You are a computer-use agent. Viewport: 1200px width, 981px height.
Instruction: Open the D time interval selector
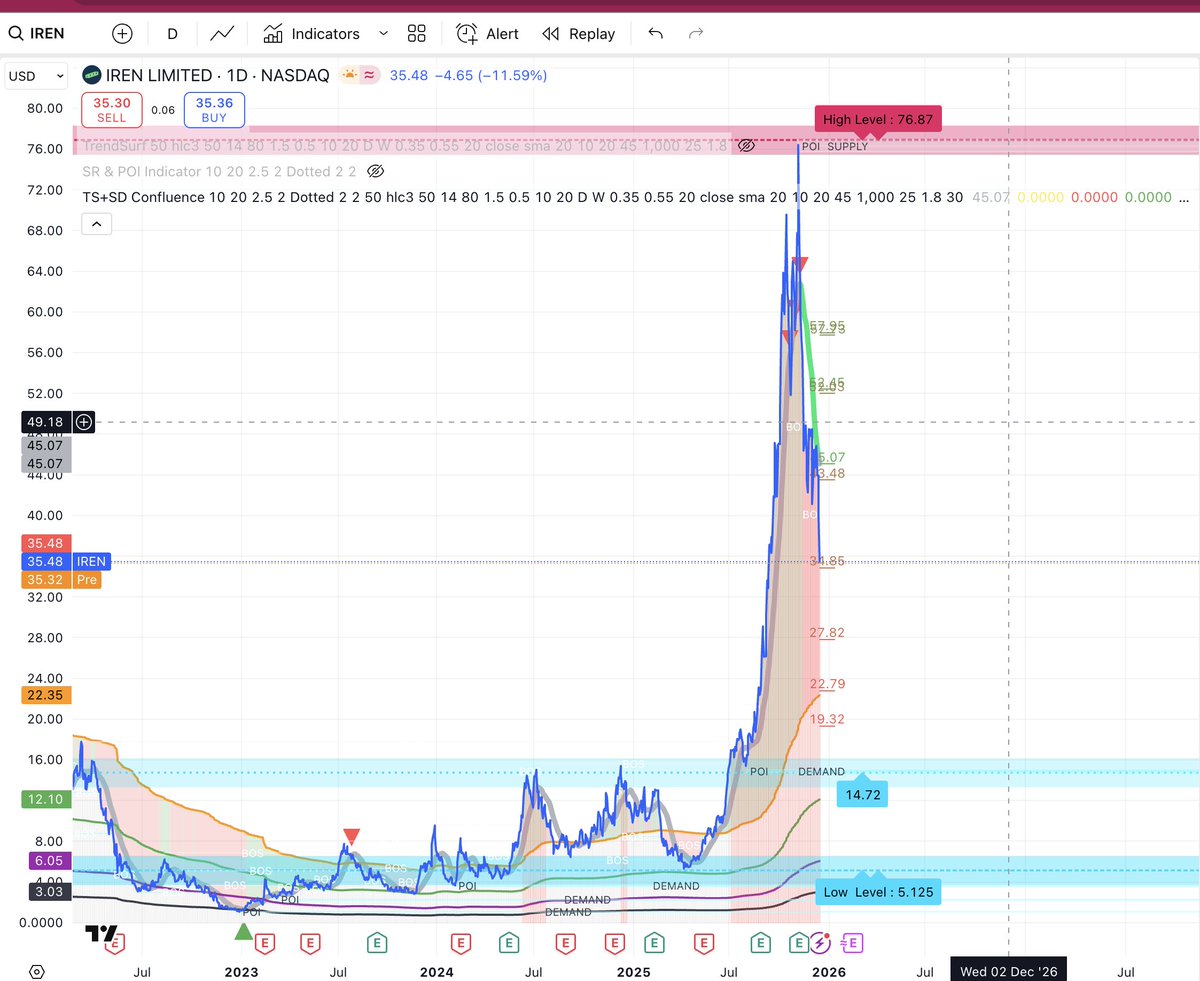tap(172, 33)
